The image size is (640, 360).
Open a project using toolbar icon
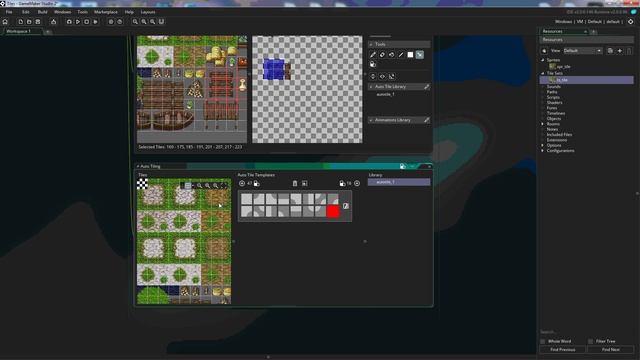pyautogui.click(x=29, y=22)
